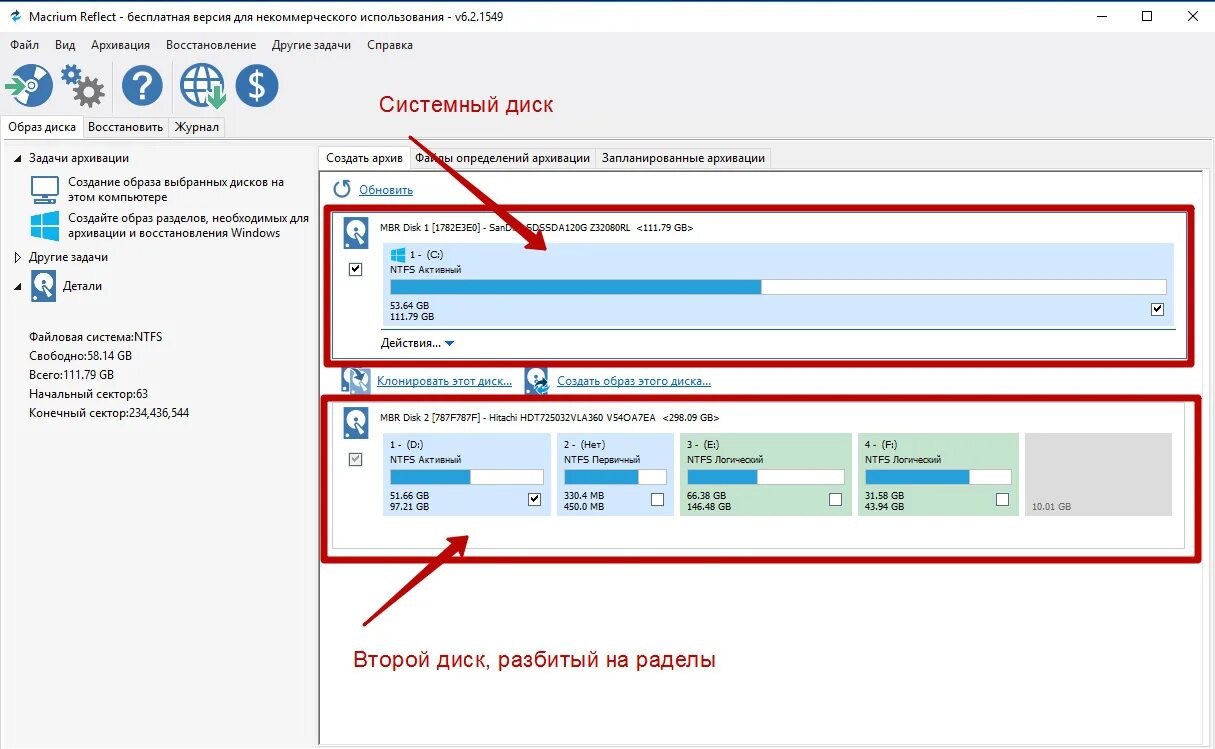The image size is (1215, 749).
Task: Open the Вид menu
Action: click(65, 45)
